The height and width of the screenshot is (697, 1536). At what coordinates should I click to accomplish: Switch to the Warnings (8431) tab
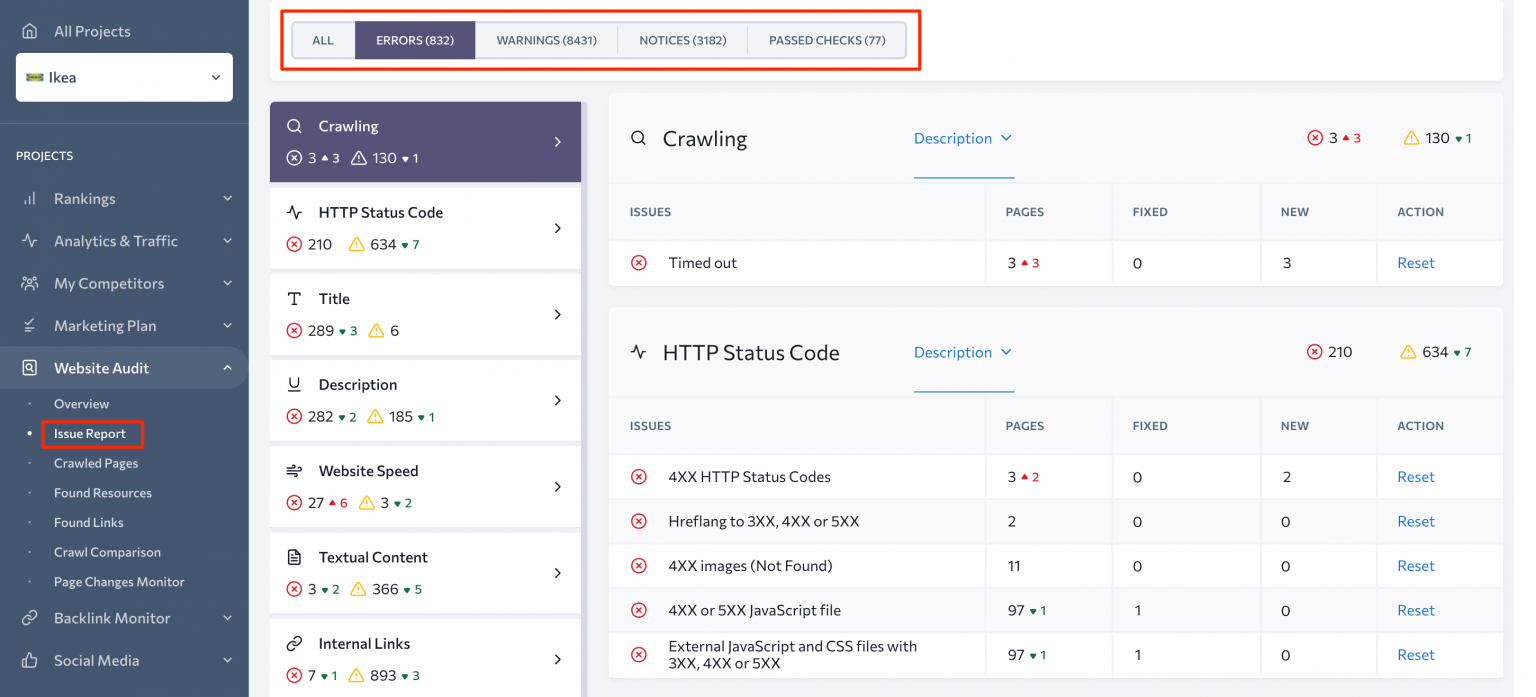click(x=546, y=41)
